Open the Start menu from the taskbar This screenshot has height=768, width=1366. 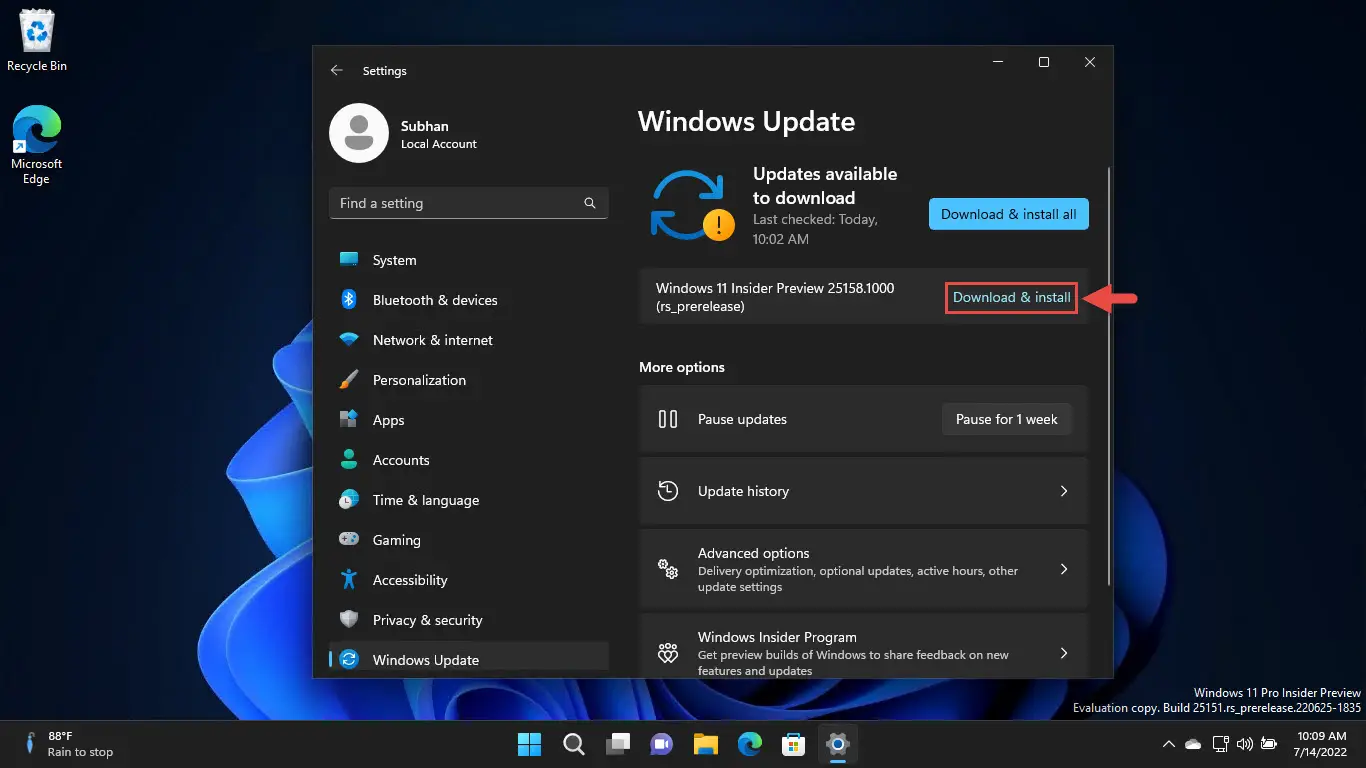(529, 744)
